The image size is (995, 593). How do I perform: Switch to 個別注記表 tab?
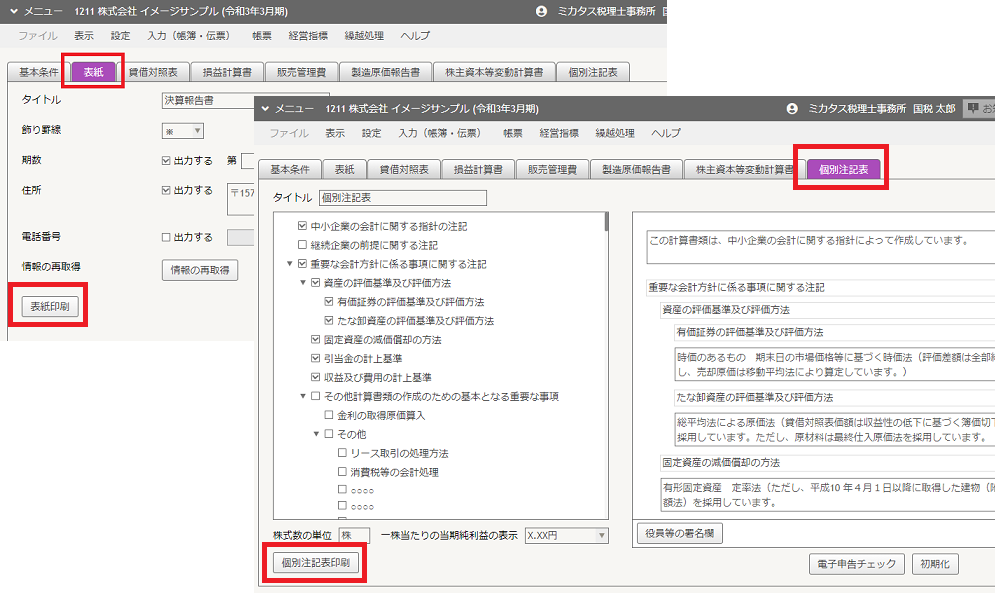[x=843, y=170]
